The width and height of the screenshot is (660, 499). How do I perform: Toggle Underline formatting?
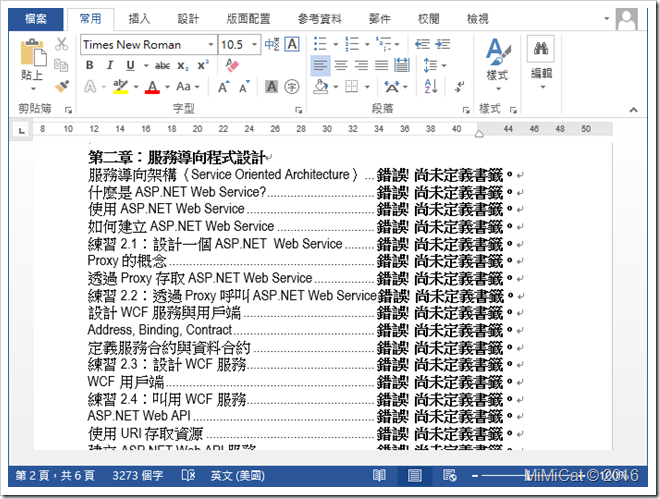[130, 65]
